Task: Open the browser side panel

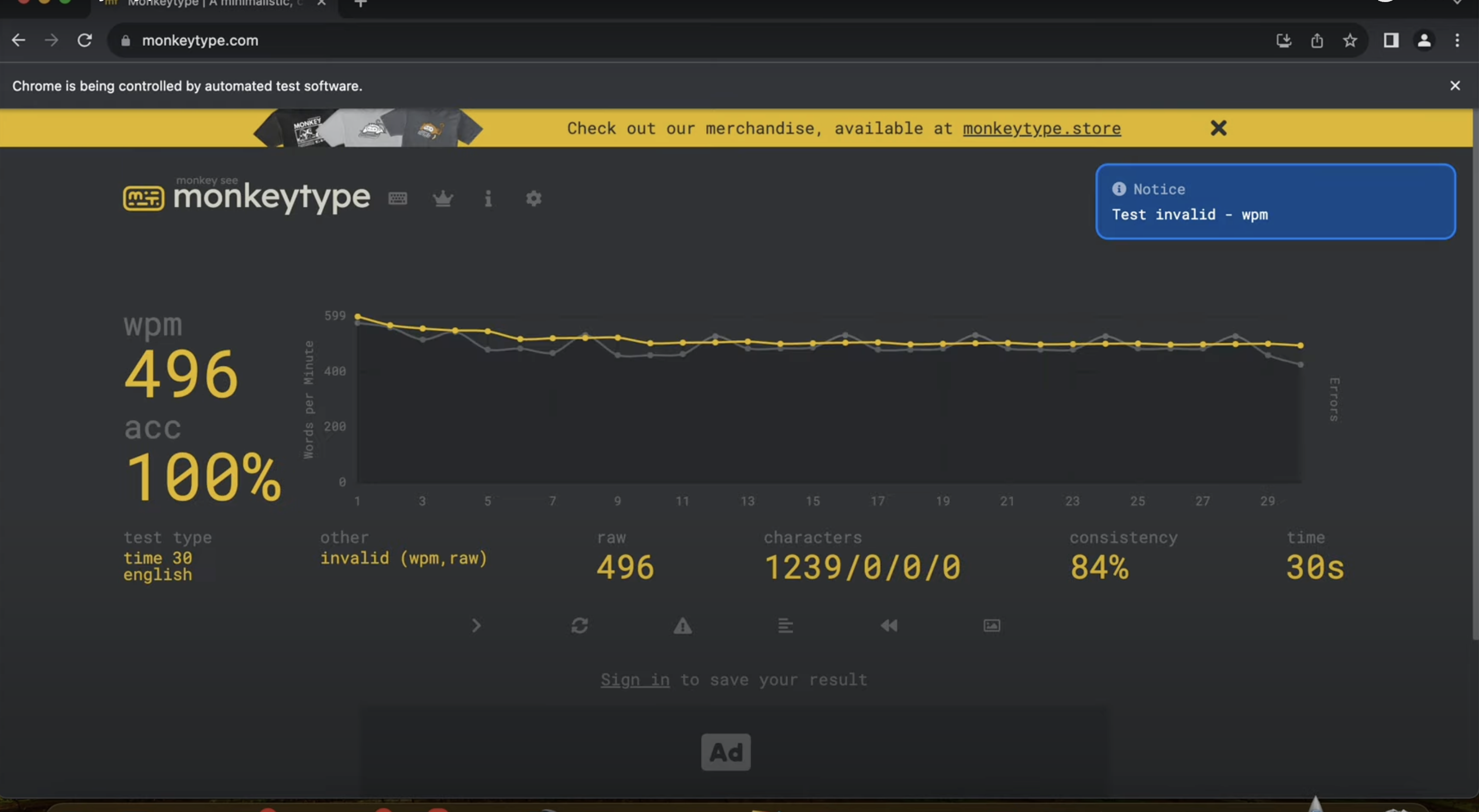Action: pyautogui.click(x=1391, y=40)
